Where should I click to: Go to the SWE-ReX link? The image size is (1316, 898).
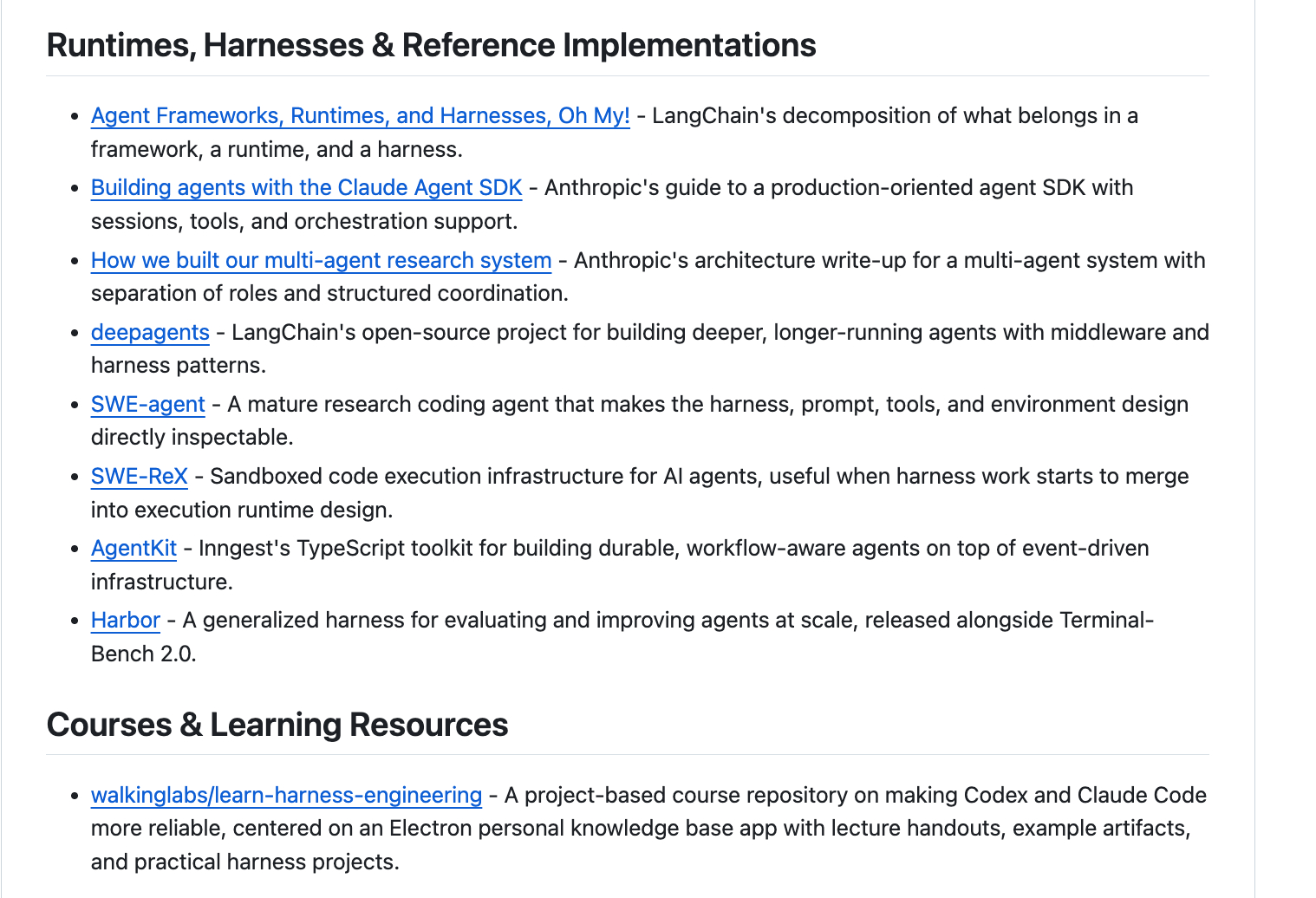(139, 476)
